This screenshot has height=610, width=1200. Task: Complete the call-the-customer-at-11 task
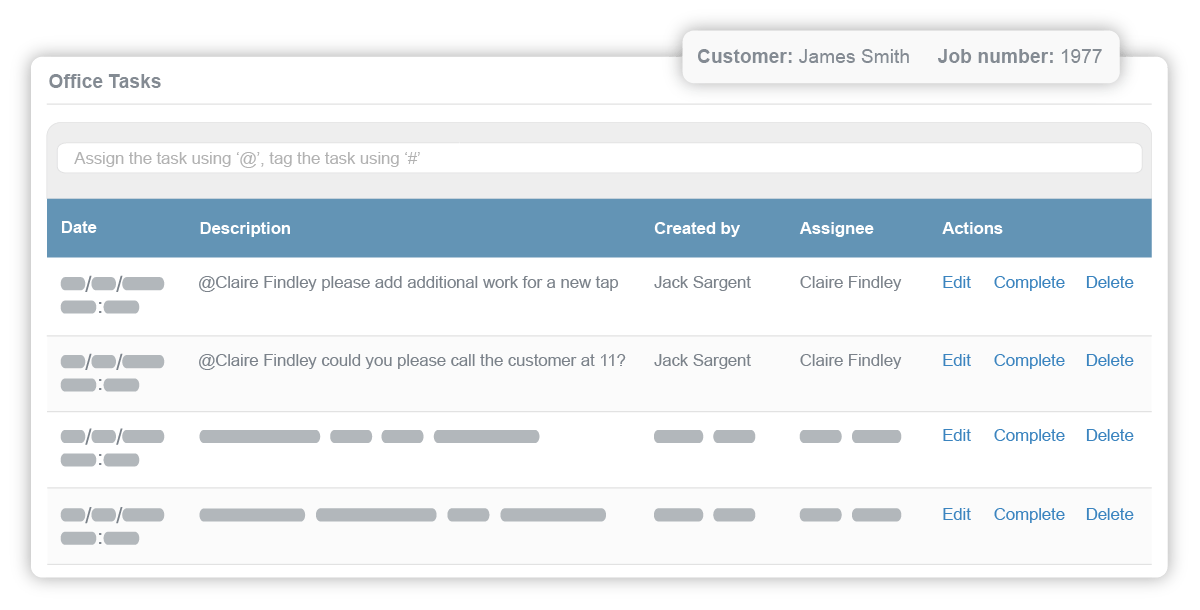(x=1029, y=360)
